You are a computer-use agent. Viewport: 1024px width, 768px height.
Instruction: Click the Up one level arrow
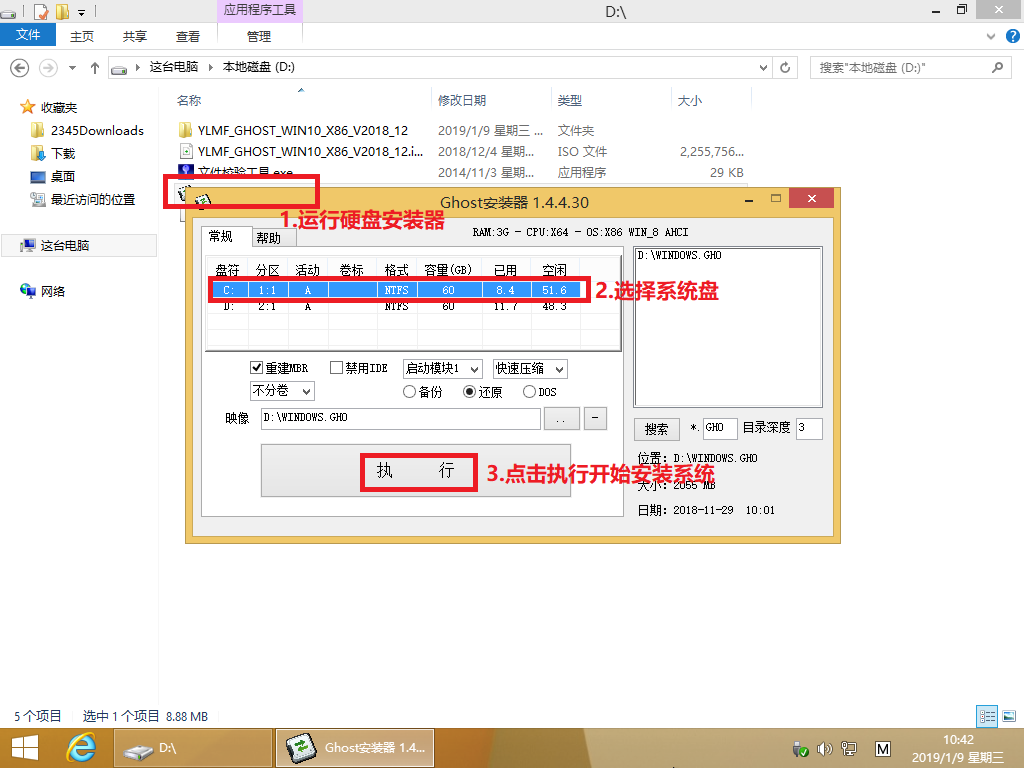95,67
